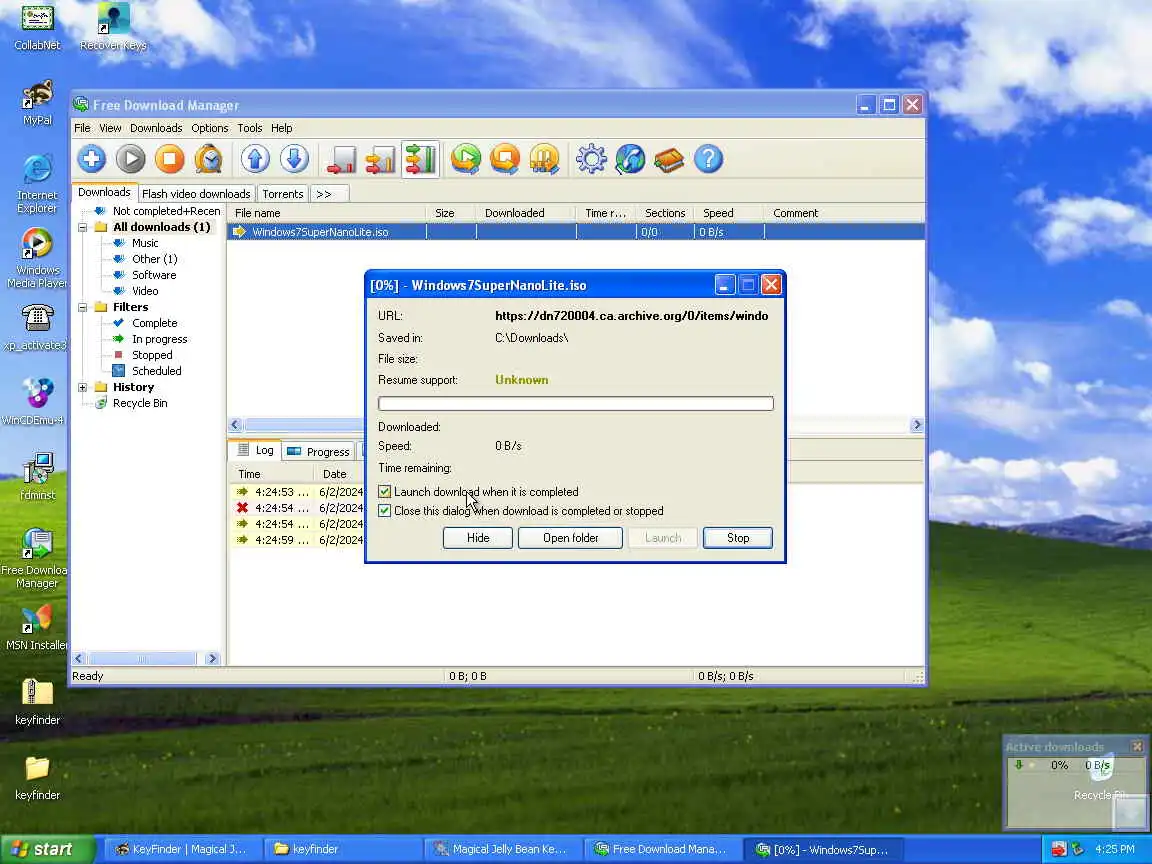Image resolution: width=1152 pixels, height=864 pixels.
Task: Click the blue question mark Help icon
Action: (x=708, y=159)
